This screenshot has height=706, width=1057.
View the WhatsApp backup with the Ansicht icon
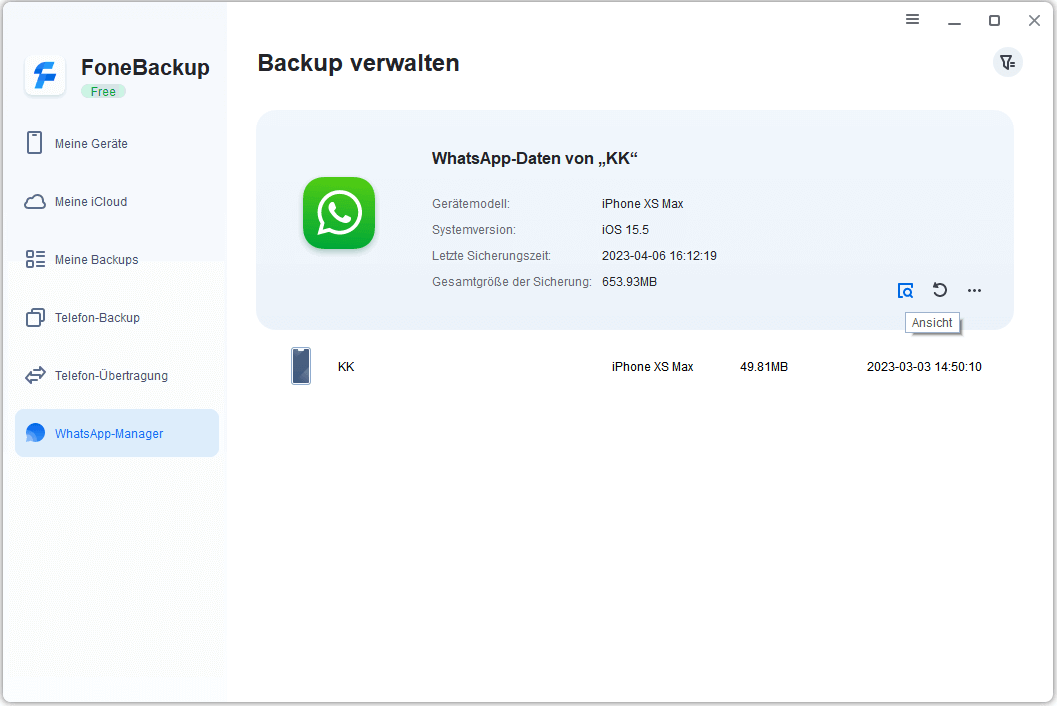(x=905, y=291)
